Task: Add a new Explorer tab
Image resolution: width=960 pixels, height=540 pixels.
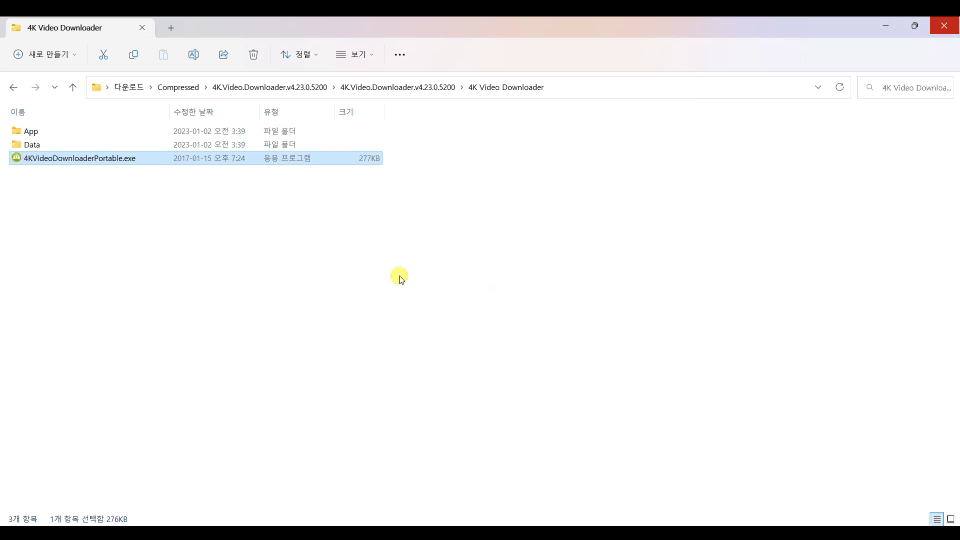Action: [171, 28]
